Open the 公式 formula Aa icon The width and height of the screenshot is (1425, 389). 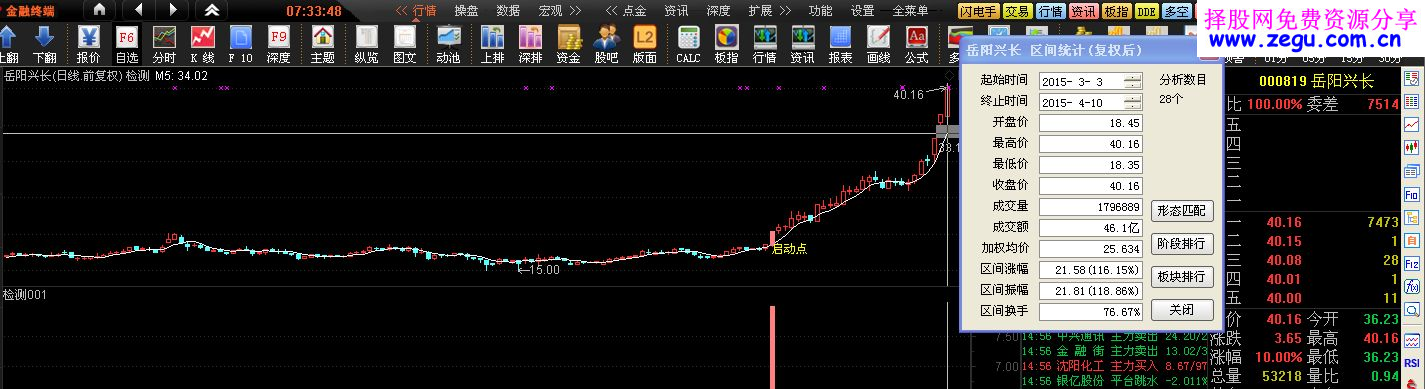coord(916,44)
